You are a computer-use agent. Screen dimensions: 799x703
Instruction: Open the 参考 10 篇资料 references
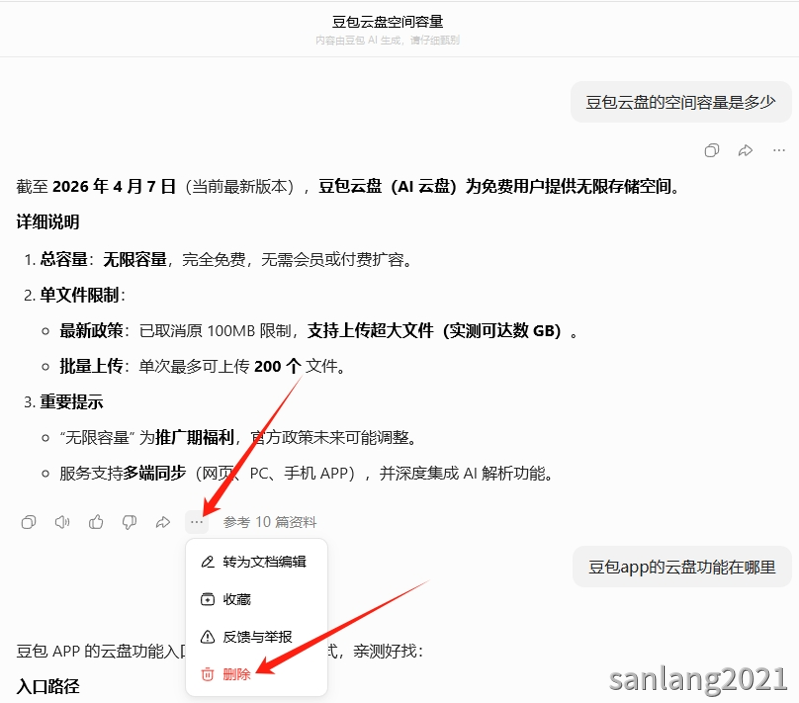[x=270, y=522]
